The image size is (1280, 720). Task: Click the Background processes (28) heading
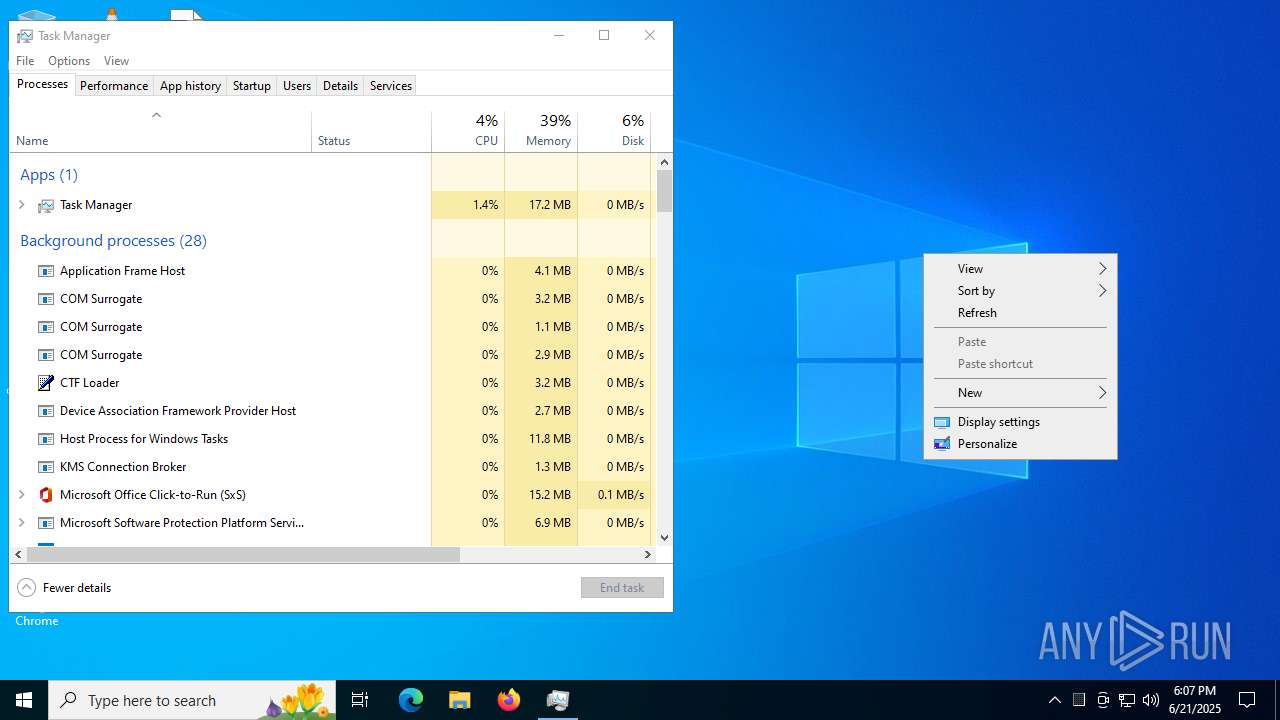[x=113, y=241]
